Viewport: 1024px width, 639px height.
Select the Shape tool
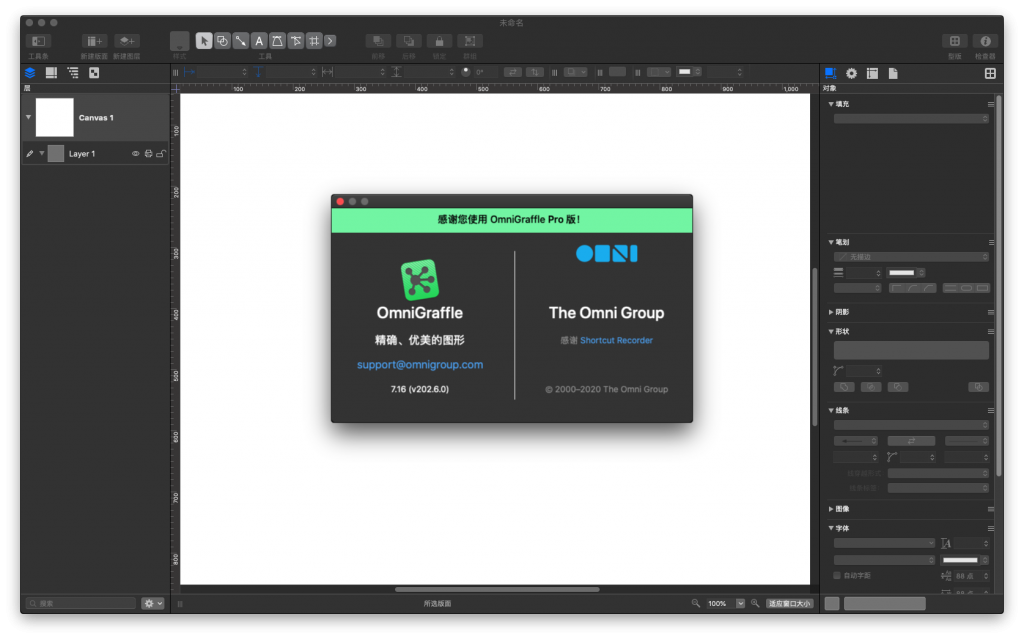222,41
